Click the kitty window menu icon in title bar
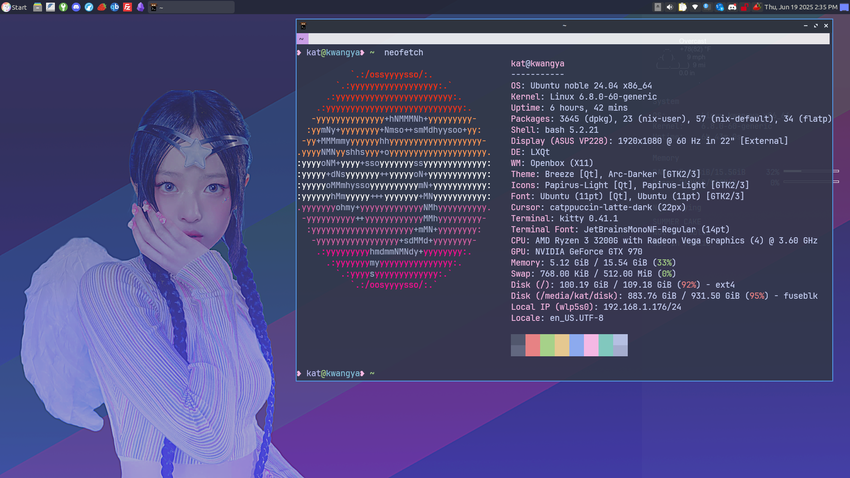 [x=303, y=26]
